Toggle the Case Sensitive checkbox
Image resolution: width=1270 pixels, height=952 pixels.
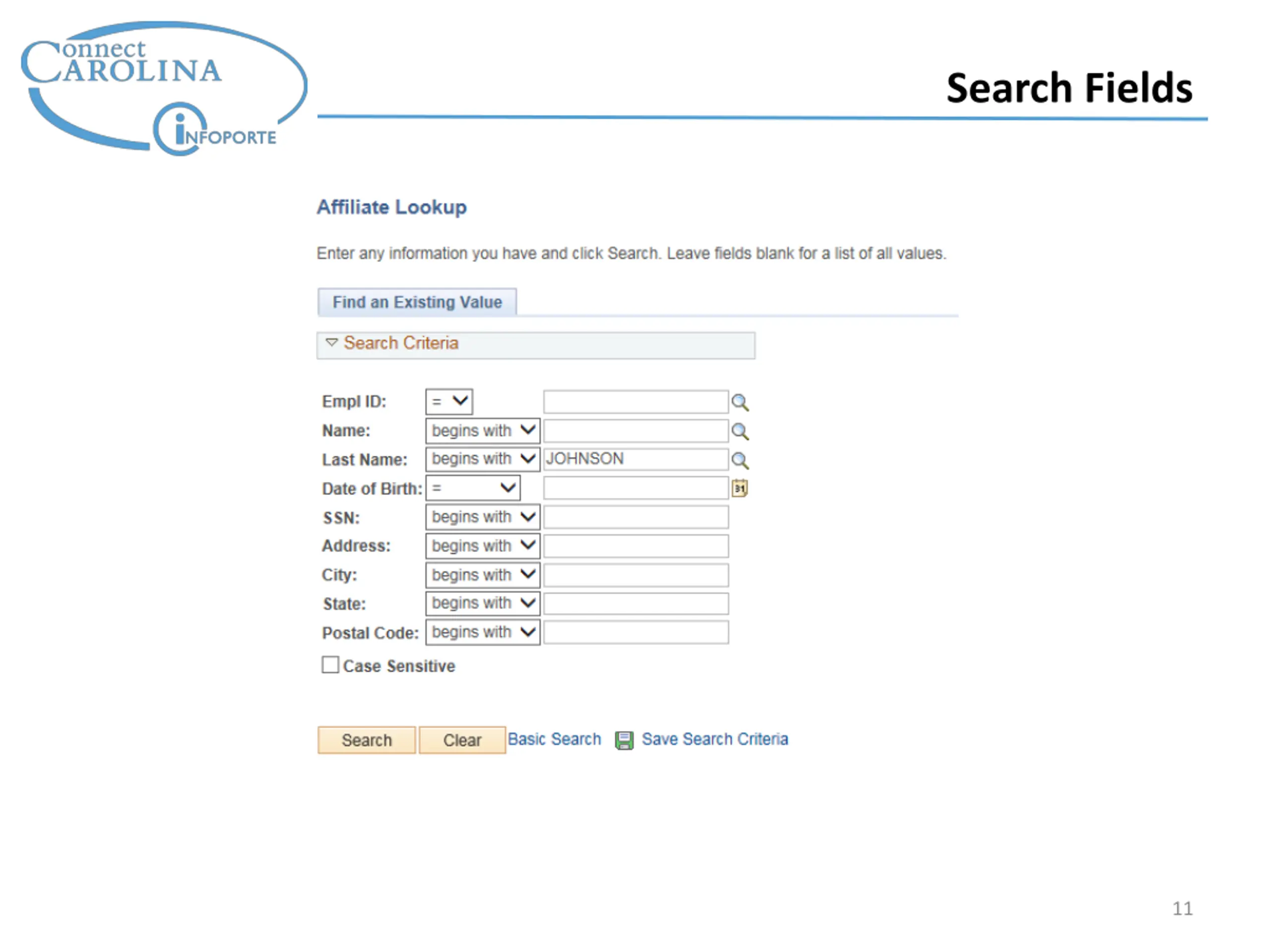pos(330,665)
